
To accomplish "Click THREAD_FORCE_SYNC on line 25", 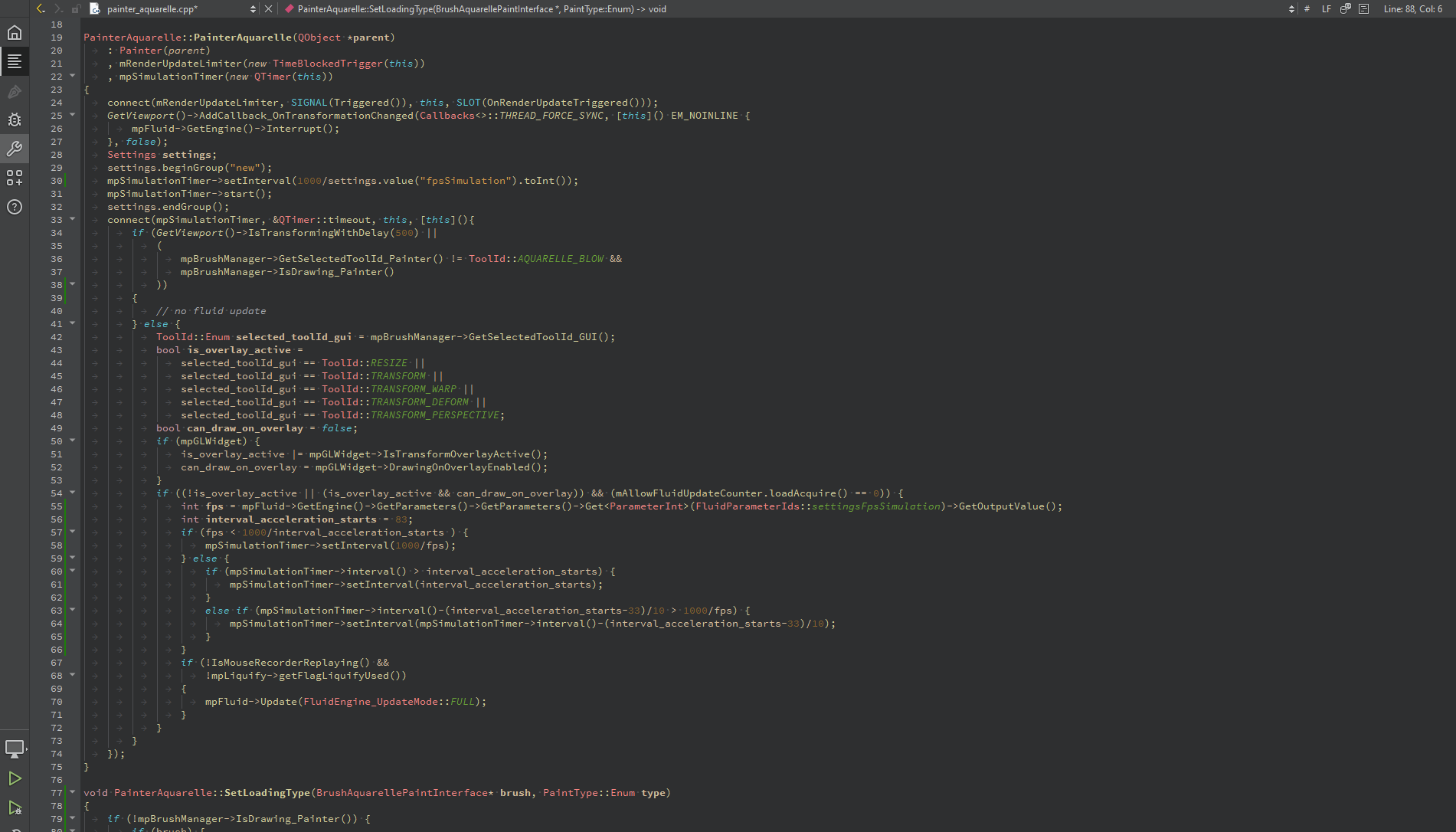I will coord(551,116).
